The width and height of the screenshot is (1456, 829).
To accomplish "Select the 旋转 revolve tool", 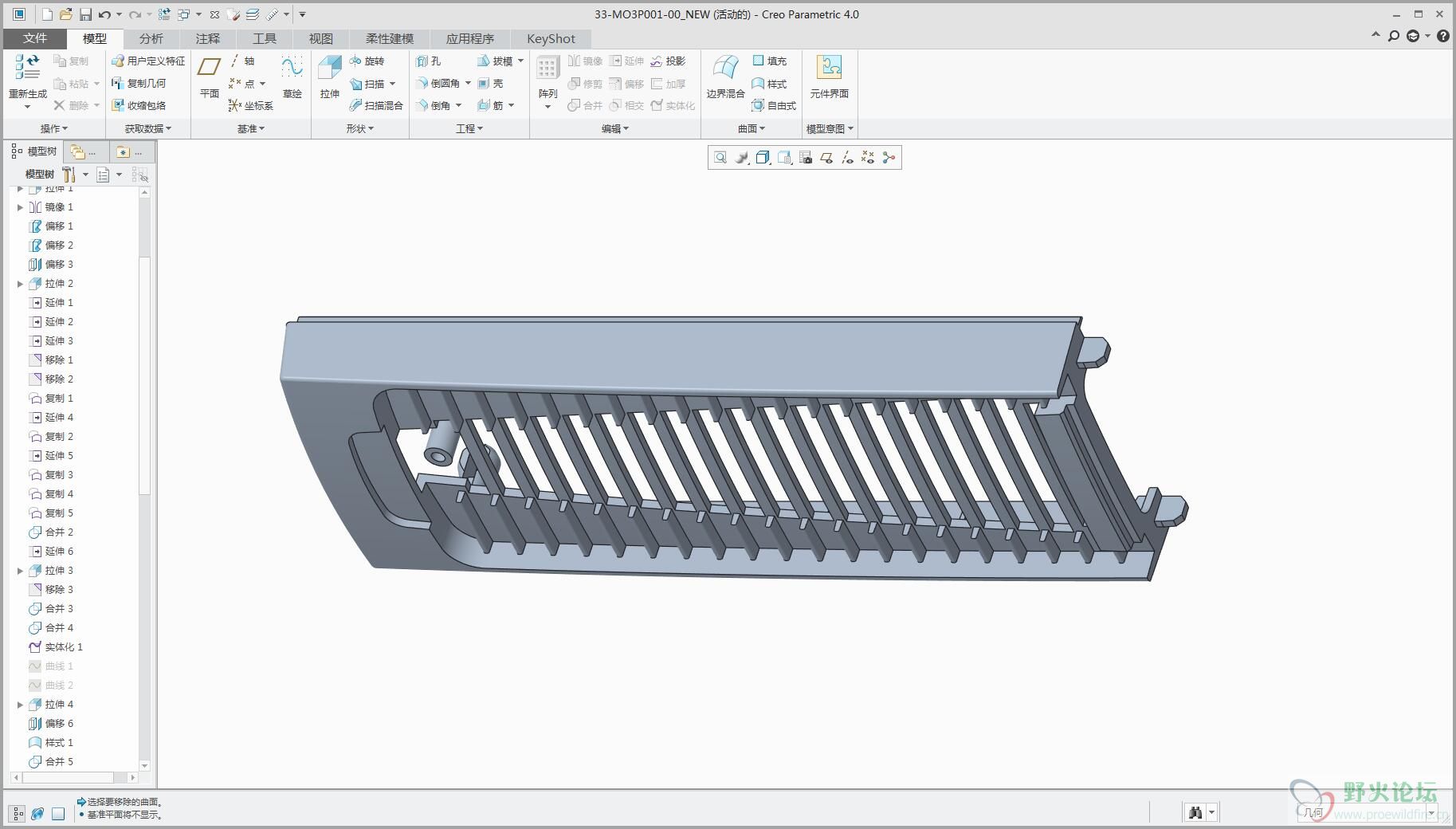I will [x=367, y=61].
